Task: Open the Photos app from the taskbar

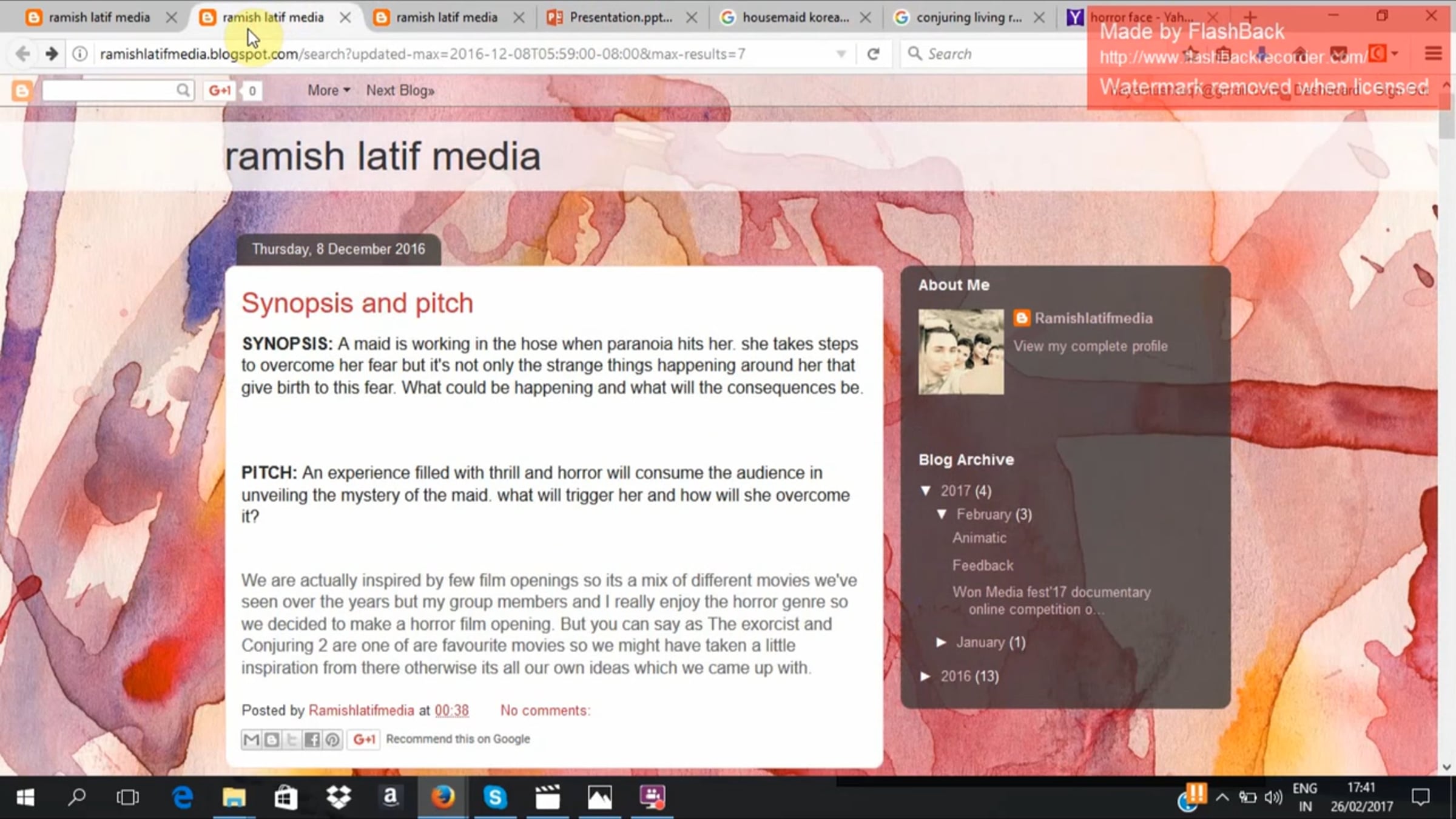Action: point(599,797)
